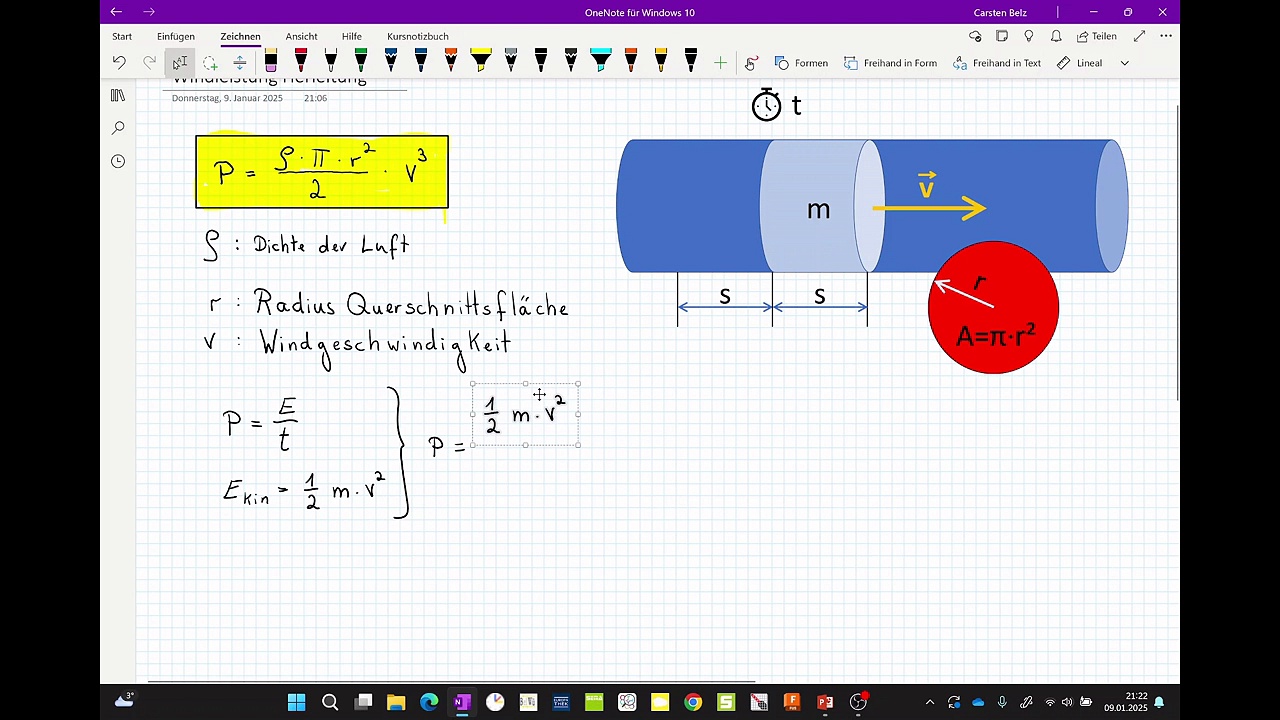The image size is (1280, 720).
Task: Toggle the text selection cursor mode
Action: (179, 63)
